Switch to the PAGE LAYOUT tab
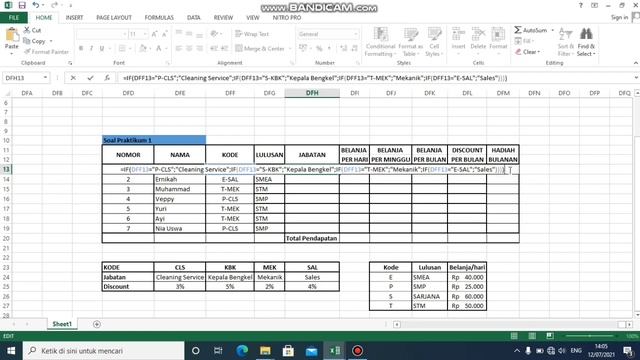 [x=114, y=18]
